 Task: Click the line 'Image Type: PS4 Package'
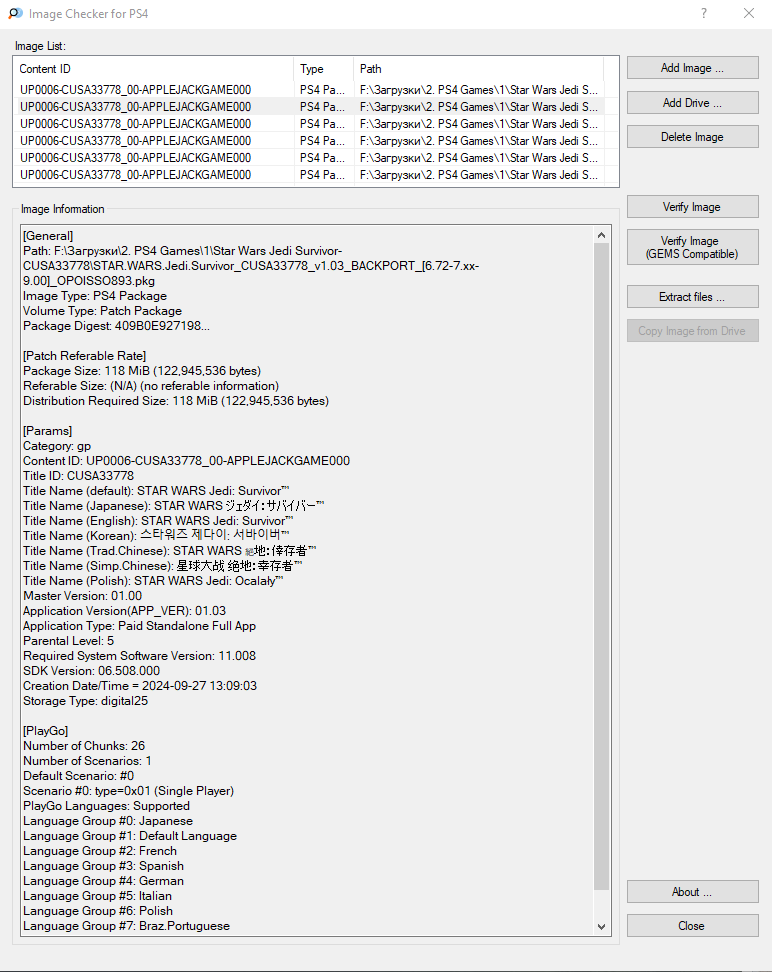point(95,296)
